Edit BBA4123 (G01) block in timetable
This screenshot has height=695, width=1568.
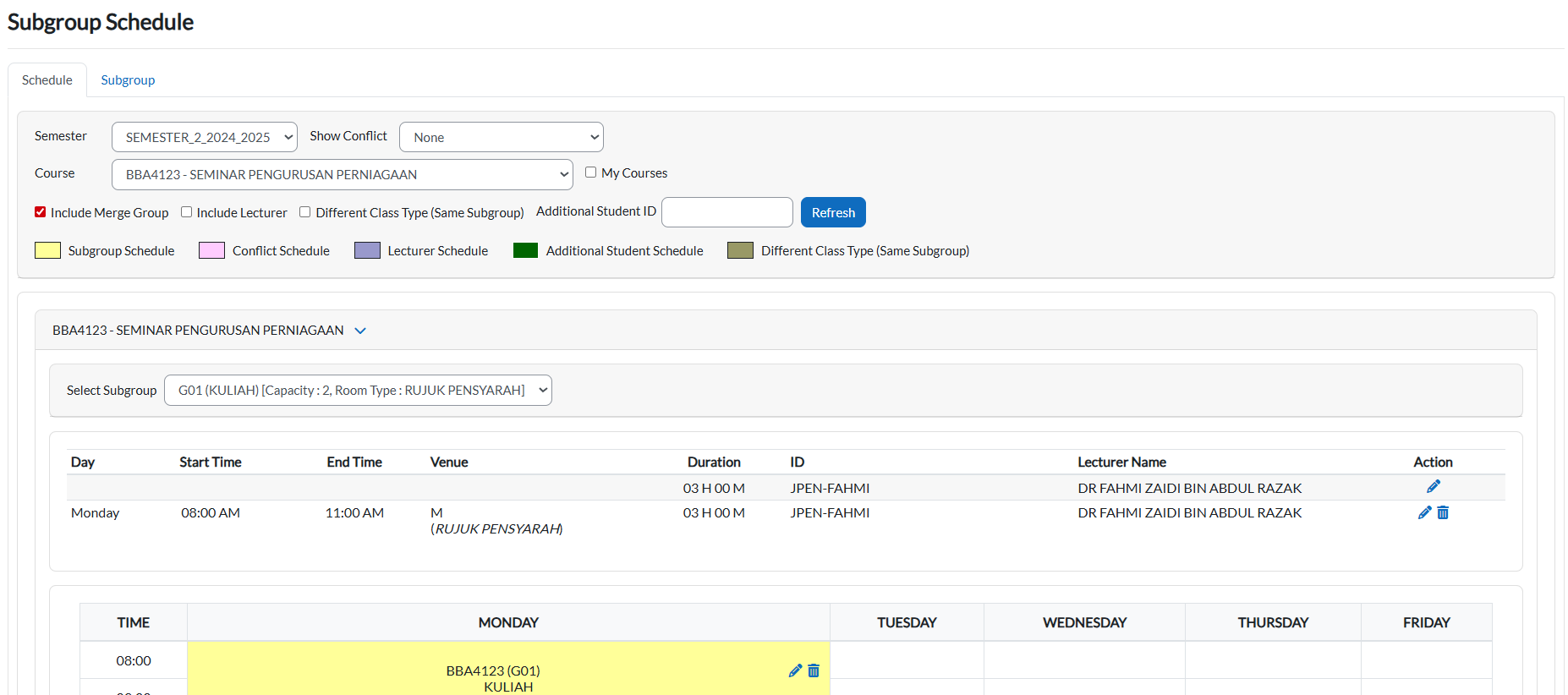tap(794, 670)
